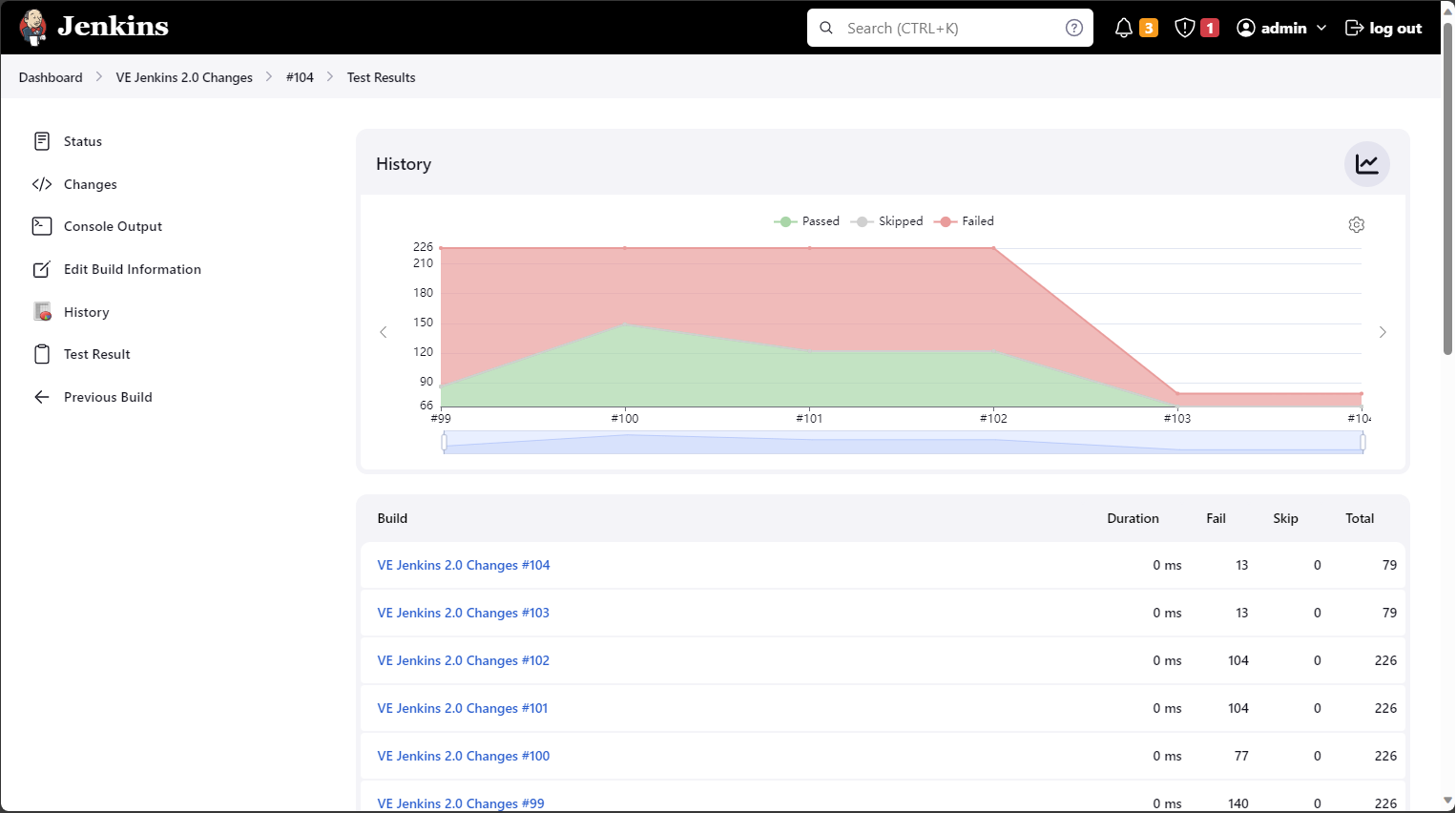Open build VE Jenkins 2.0 Changes #100 link

[464, 756]
